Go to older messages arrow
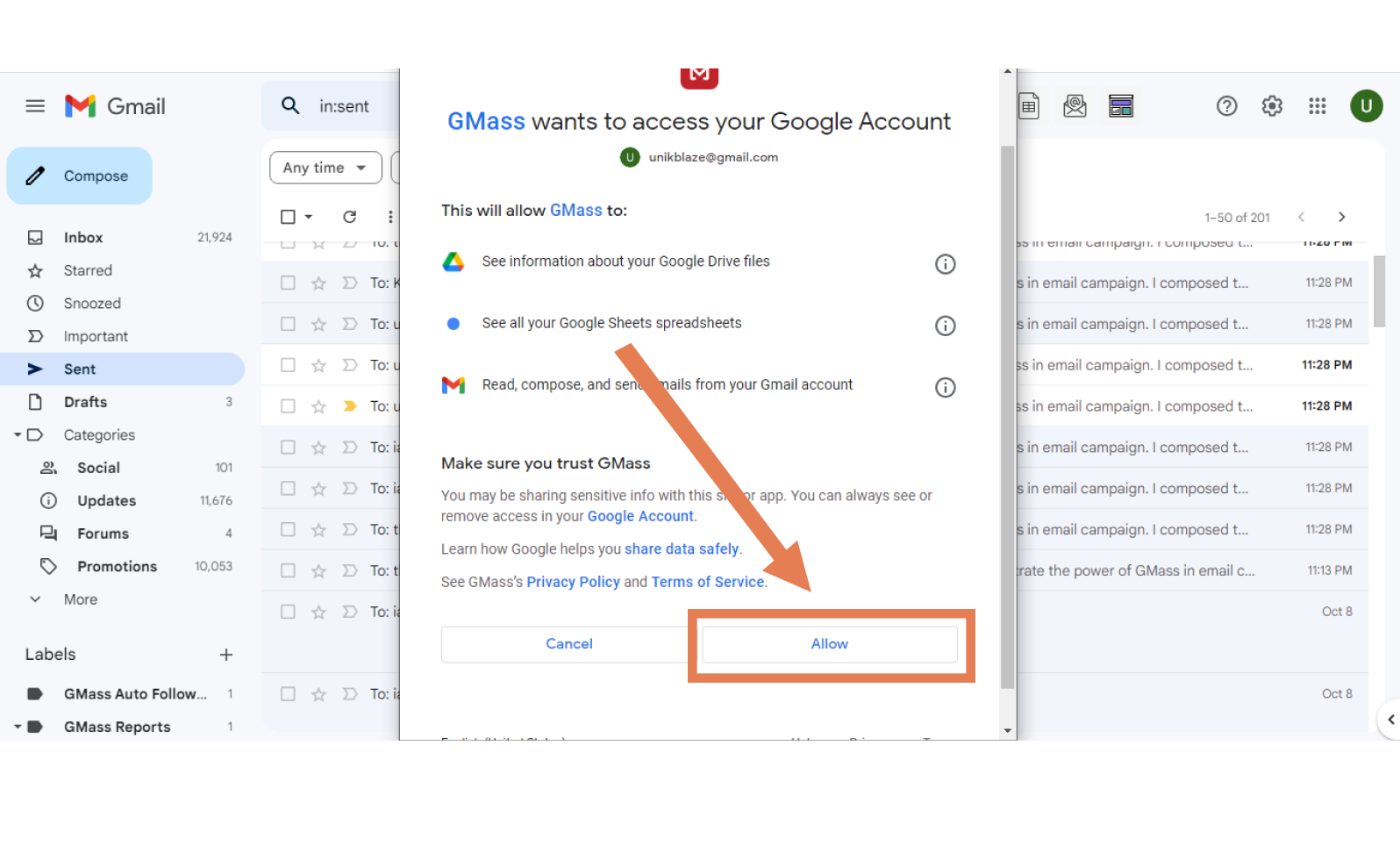Image resolution: width=1400 pixels, height=860 pixels. 1341,217
